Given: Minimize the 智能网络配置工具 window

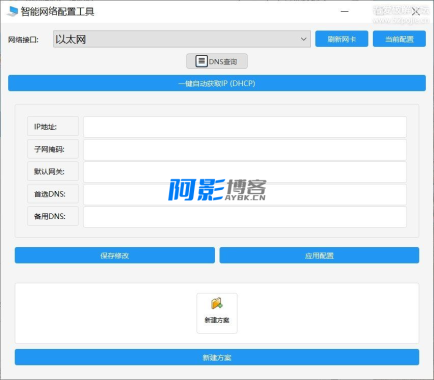Looking at the screenshot, I should [345, 12].
